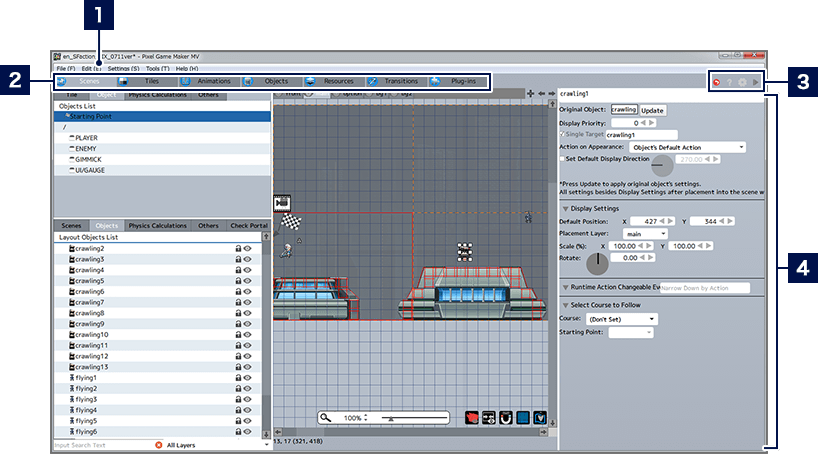The image size is (818, 454).
Task: Open the Scenes editor tab
Action: pyautogui.click(x=85, y=81)
